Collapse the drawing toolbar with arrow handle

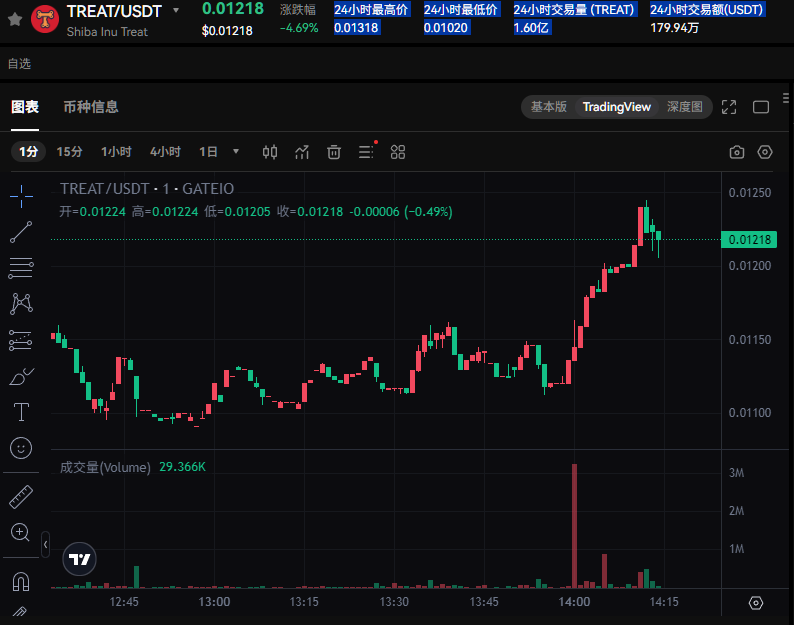pos(46,544)
